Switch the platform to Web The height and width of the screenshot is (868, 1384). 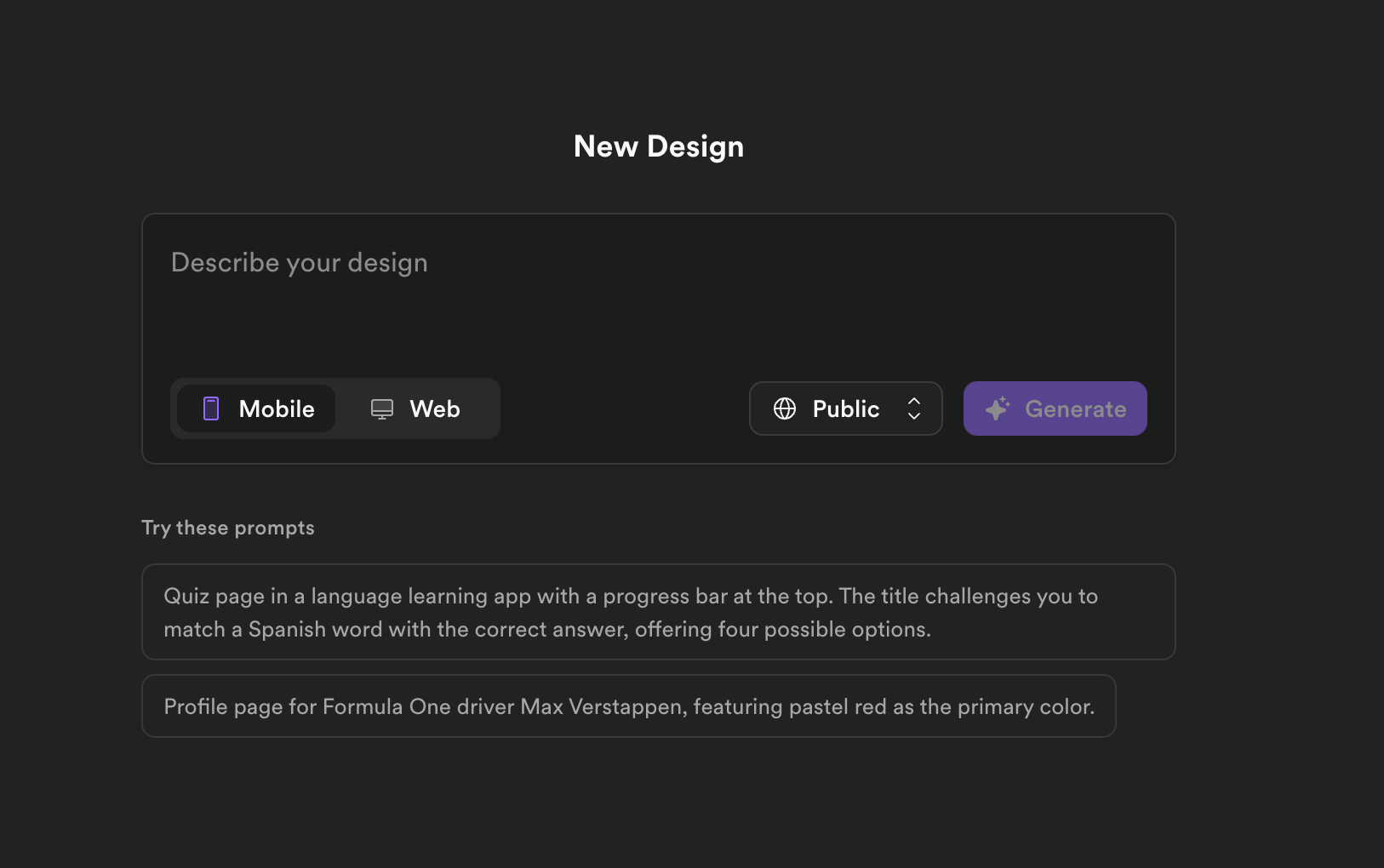tap(416, 408)
